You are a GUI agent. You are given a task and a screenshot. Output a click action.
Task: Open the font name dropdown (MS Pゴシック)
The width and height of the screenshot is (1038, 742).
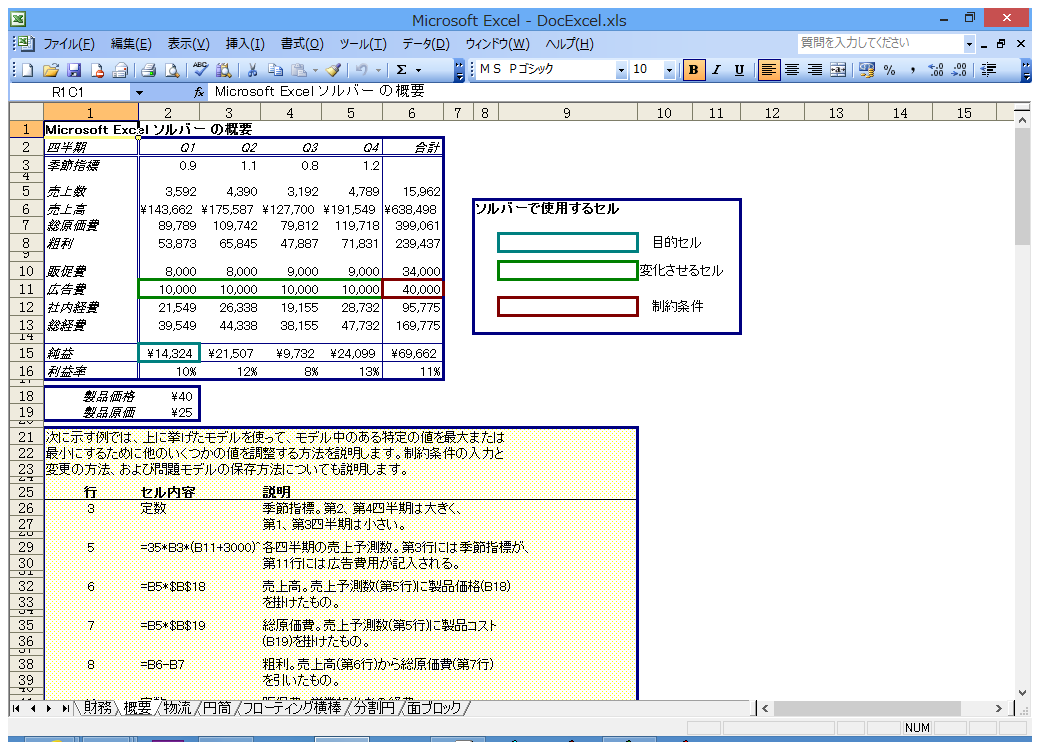click(x=621, y=70)
